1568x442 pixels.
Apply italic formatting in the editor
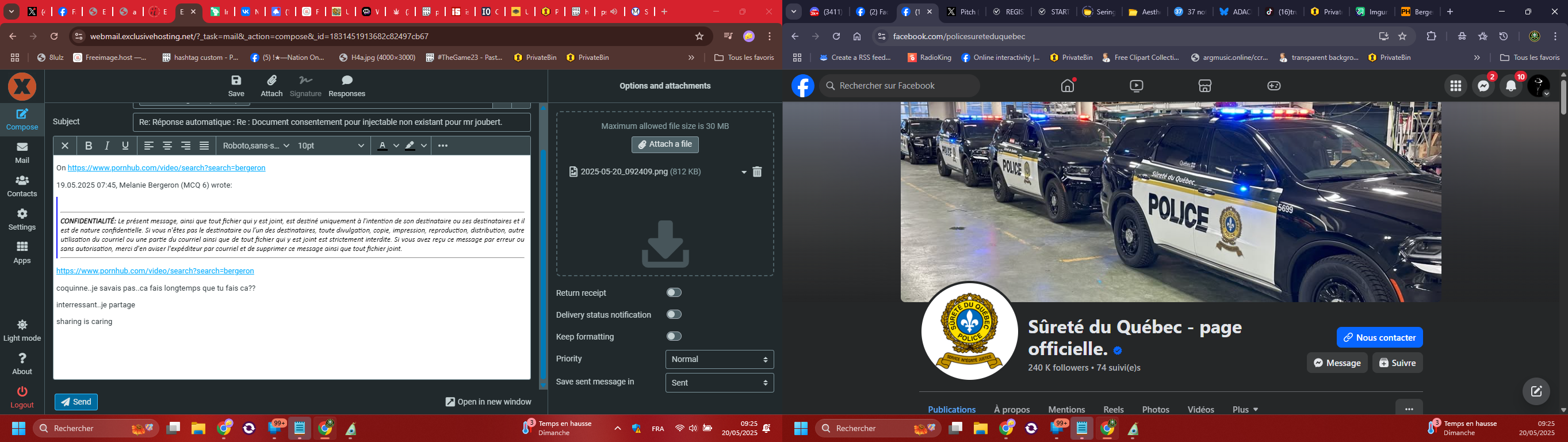coord(107,146)
